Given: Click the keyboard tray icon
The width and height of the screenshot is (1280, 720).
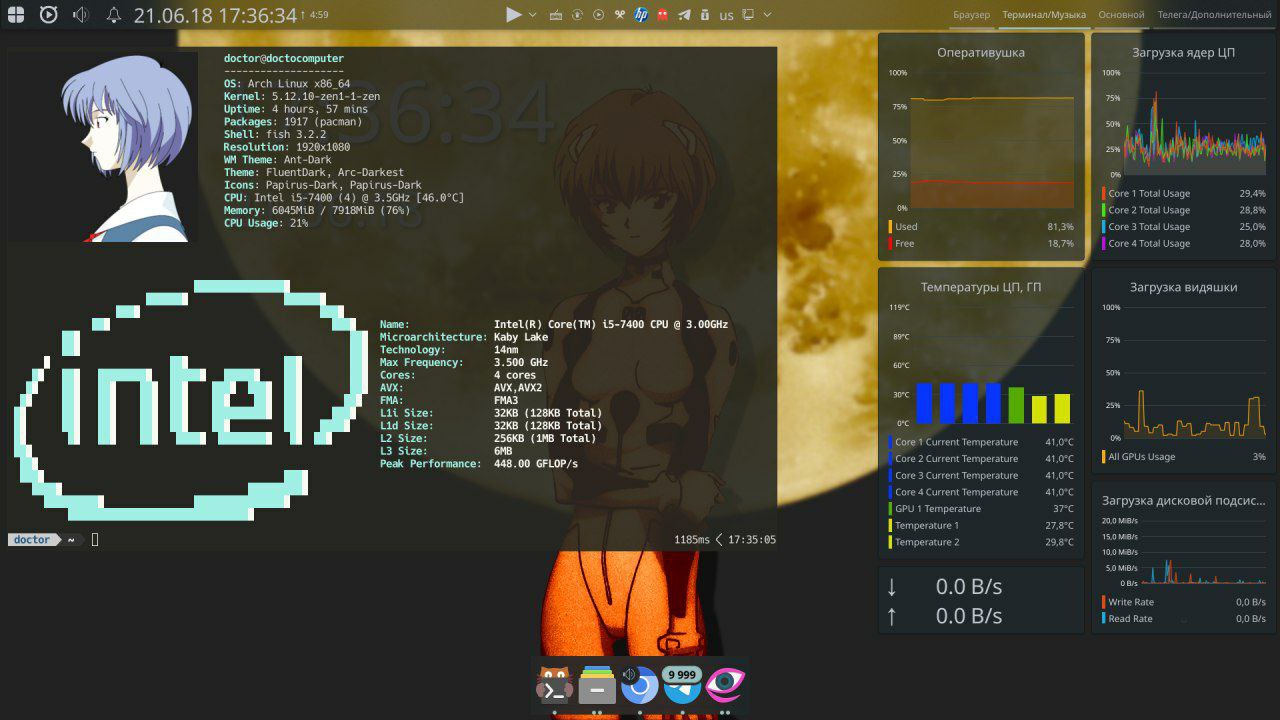Looking at the screenshot, I should pyautogui.click(x=556, y=15).
